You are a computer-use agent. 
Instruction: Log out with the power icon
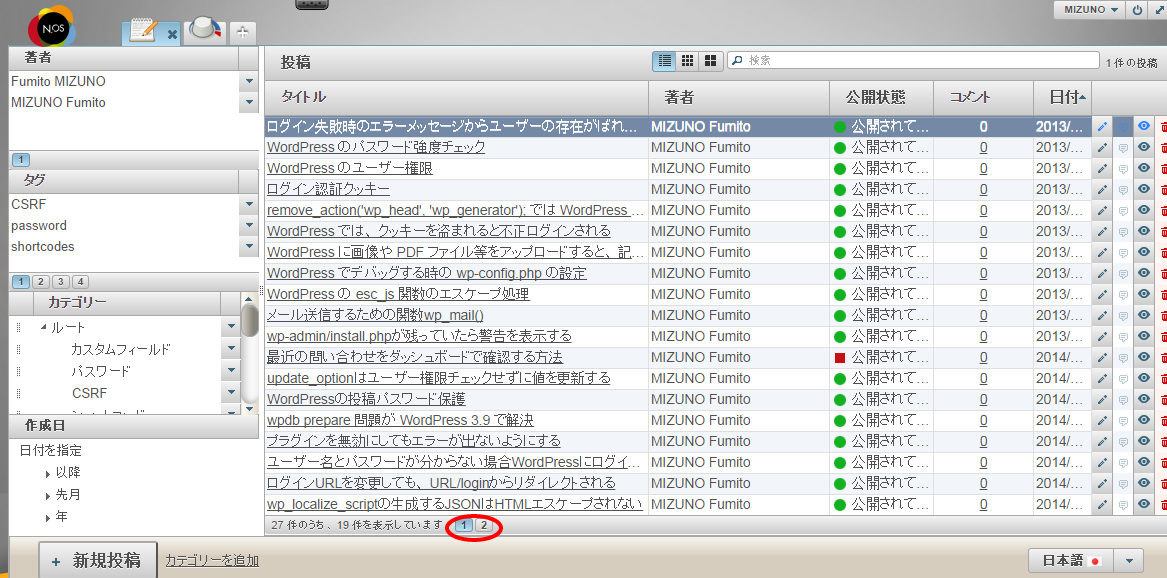pos(1137,10)
